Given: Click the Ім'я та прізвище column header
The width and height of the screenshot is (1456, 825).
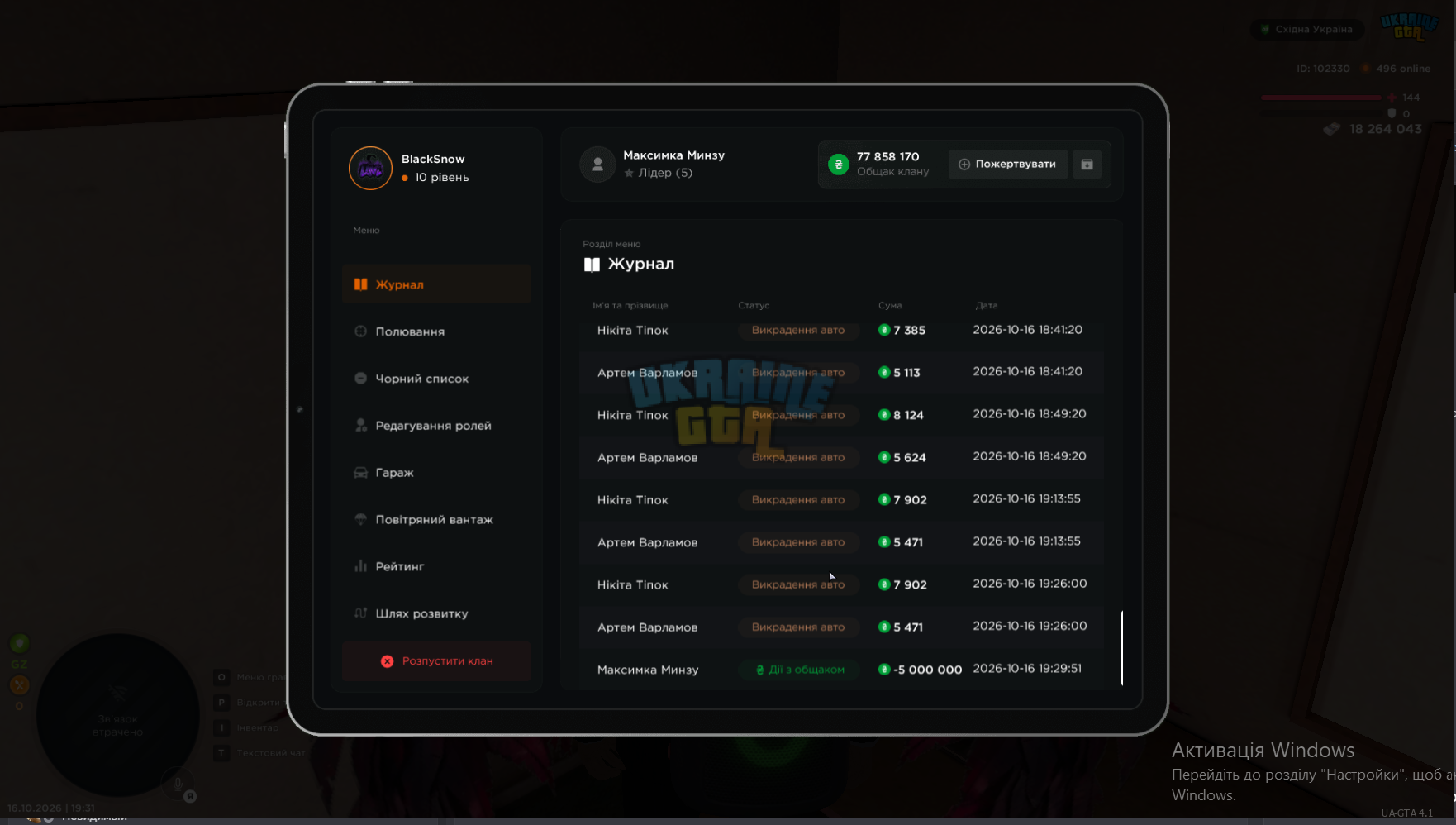Looking at the screenshot, I should click(x=630, y=305).
